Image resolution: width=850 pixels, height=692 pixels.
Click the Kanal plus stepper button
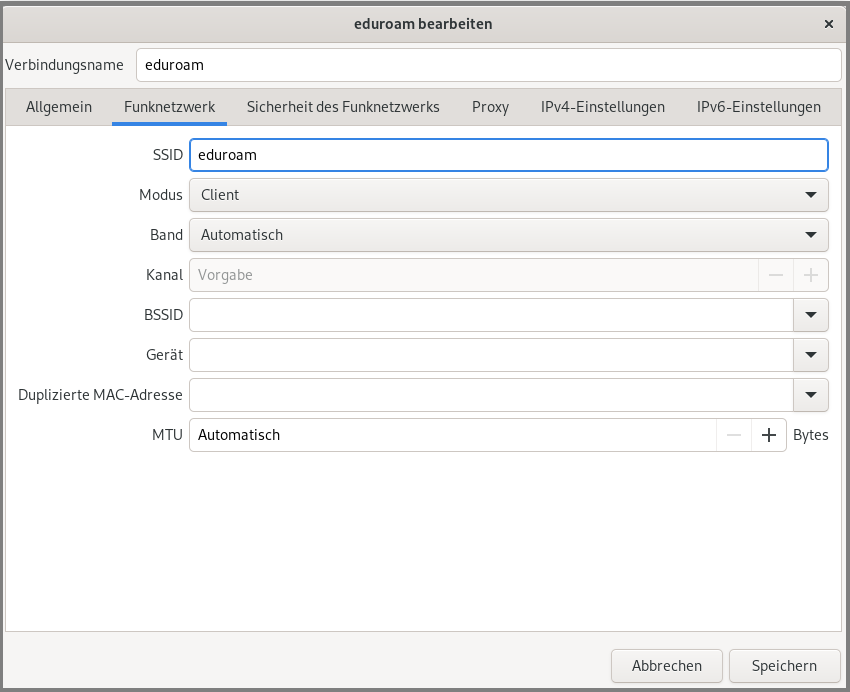810,275
